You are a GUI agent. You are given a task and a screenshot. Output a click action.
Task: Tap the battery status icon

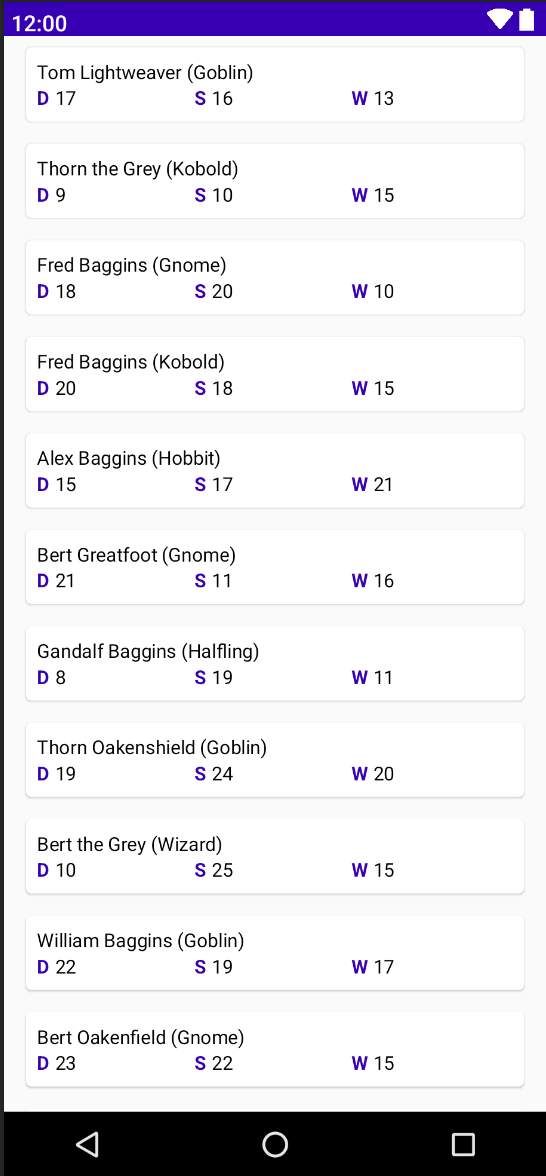click(x=526, y=20)
